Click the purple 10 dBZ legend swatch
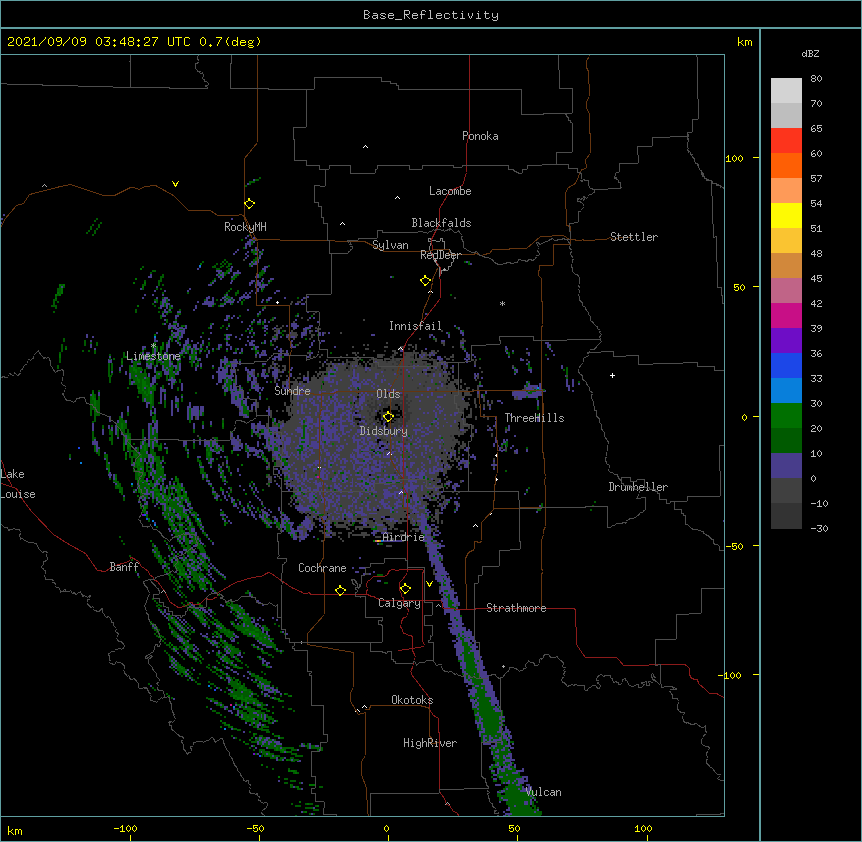The width and height of the screenshot is (862, 842). tap(786, 466)
